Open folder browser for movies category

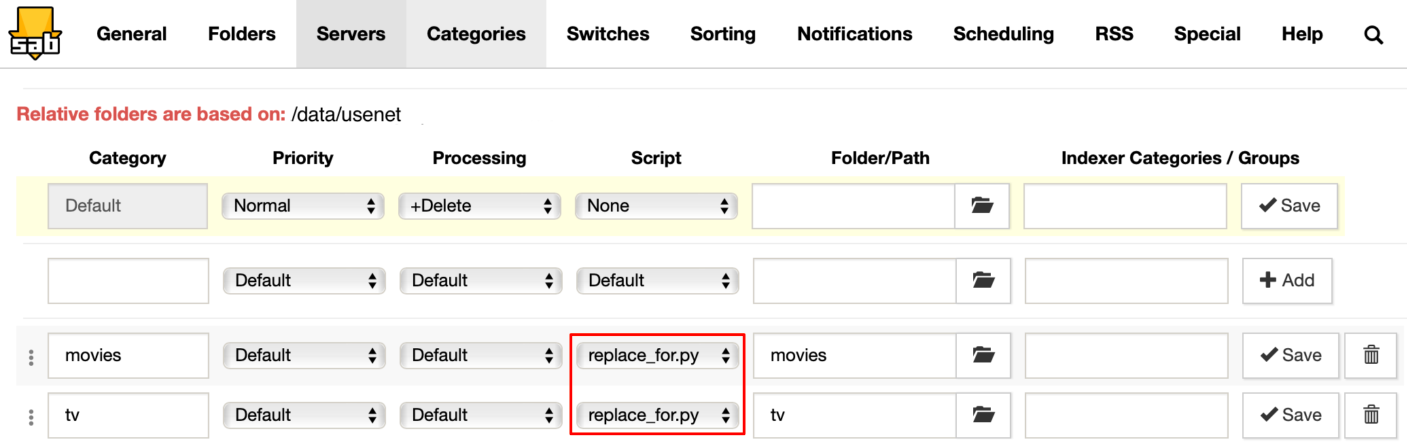click(x=982, y=355)
